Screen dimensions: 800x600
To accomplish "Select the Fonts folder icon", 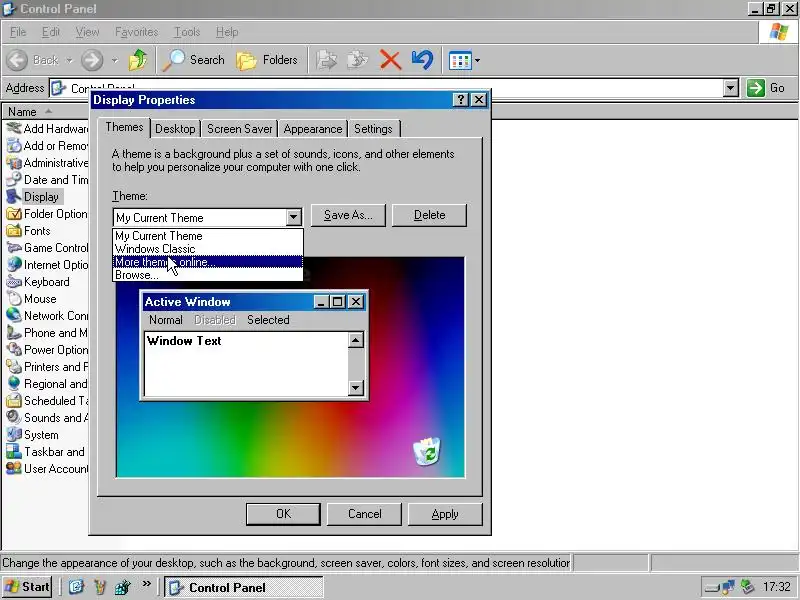I will click(14, 231).
